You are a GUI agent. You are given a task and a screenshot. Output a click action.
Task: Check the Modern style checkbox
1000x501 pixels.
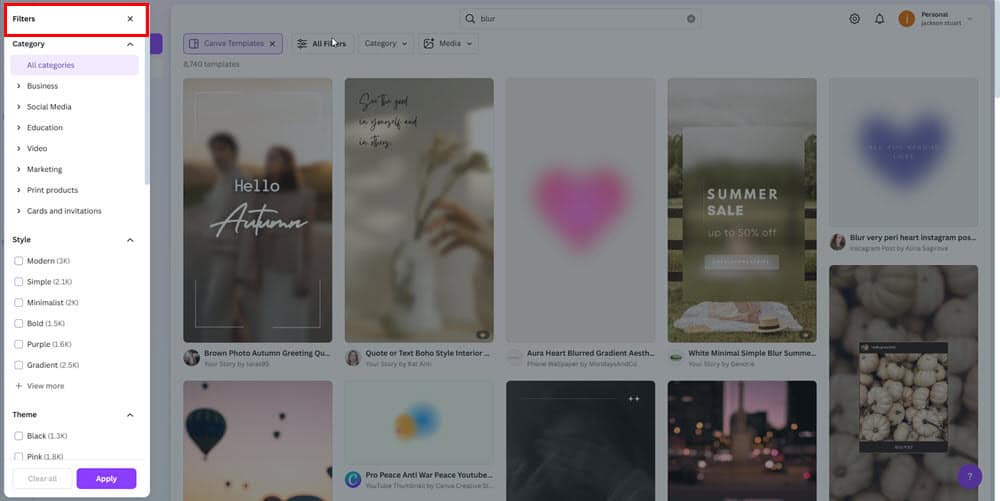pos(18,261)
